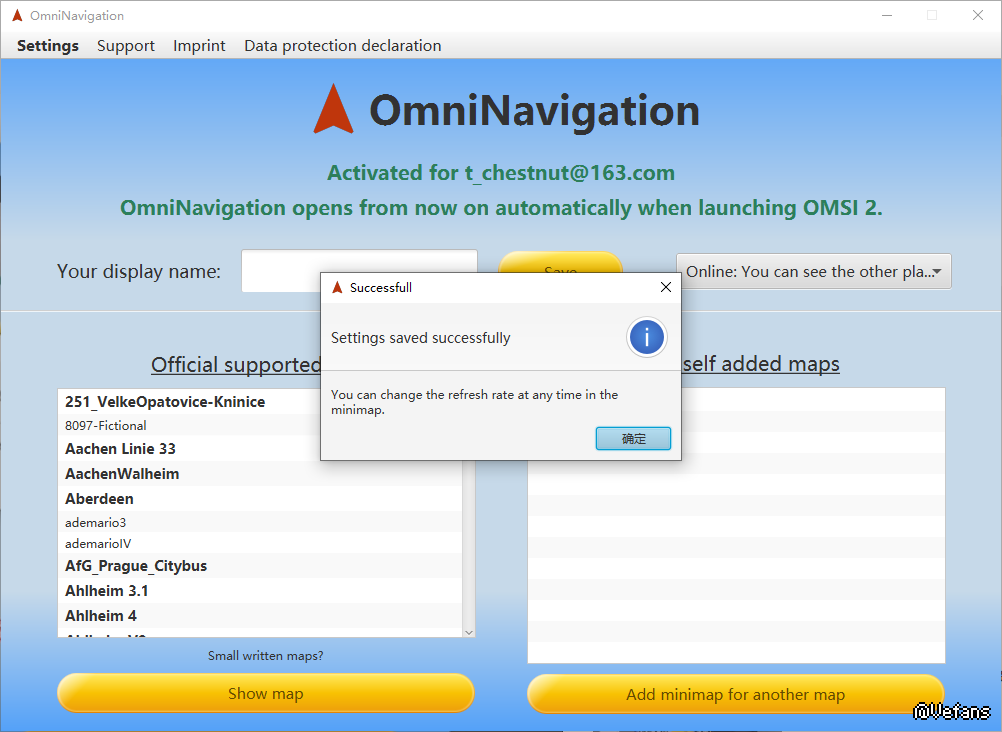Select Aachen Linie 33 in list
The image size is (1002, 732).
[259, 449]
